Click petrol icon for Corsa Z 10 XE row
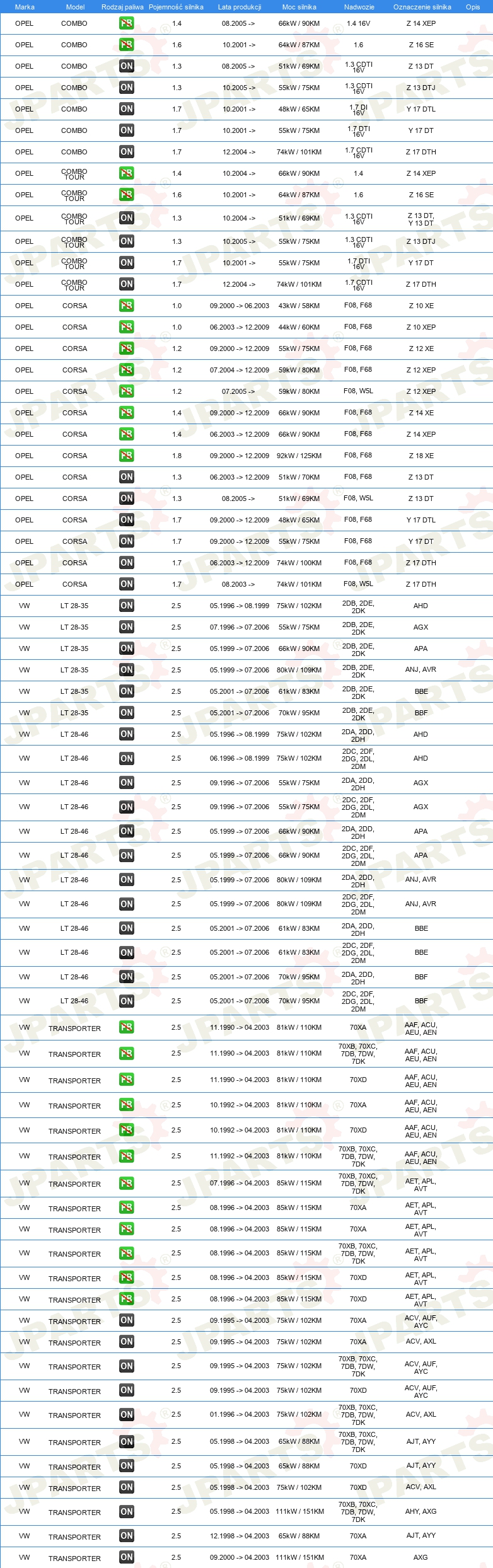Viewport: 493px width, 1568px height. click(x=126, y=306)
